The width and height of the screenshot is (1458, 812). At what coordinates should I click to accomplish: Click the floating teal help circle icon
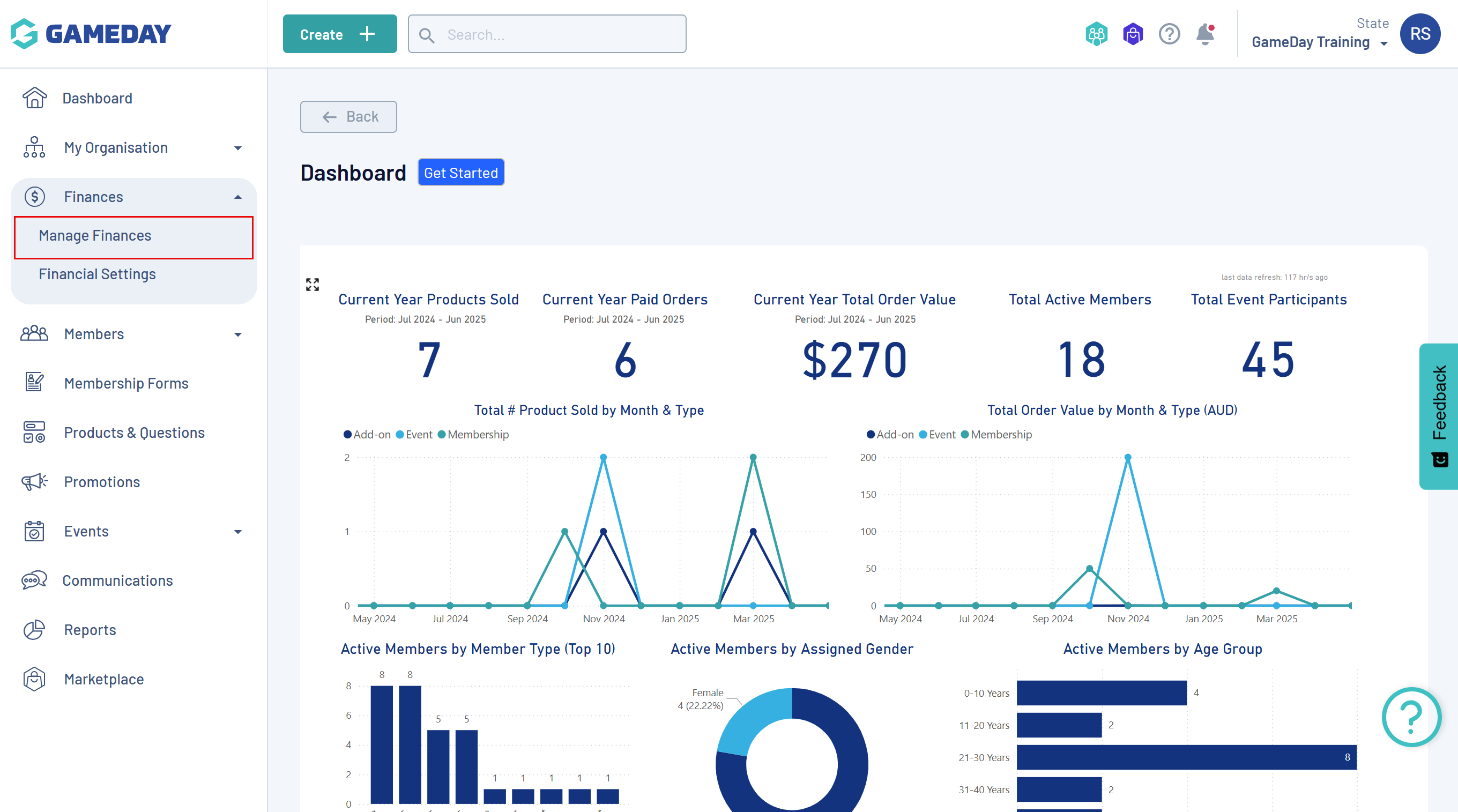pos(1410,717)
